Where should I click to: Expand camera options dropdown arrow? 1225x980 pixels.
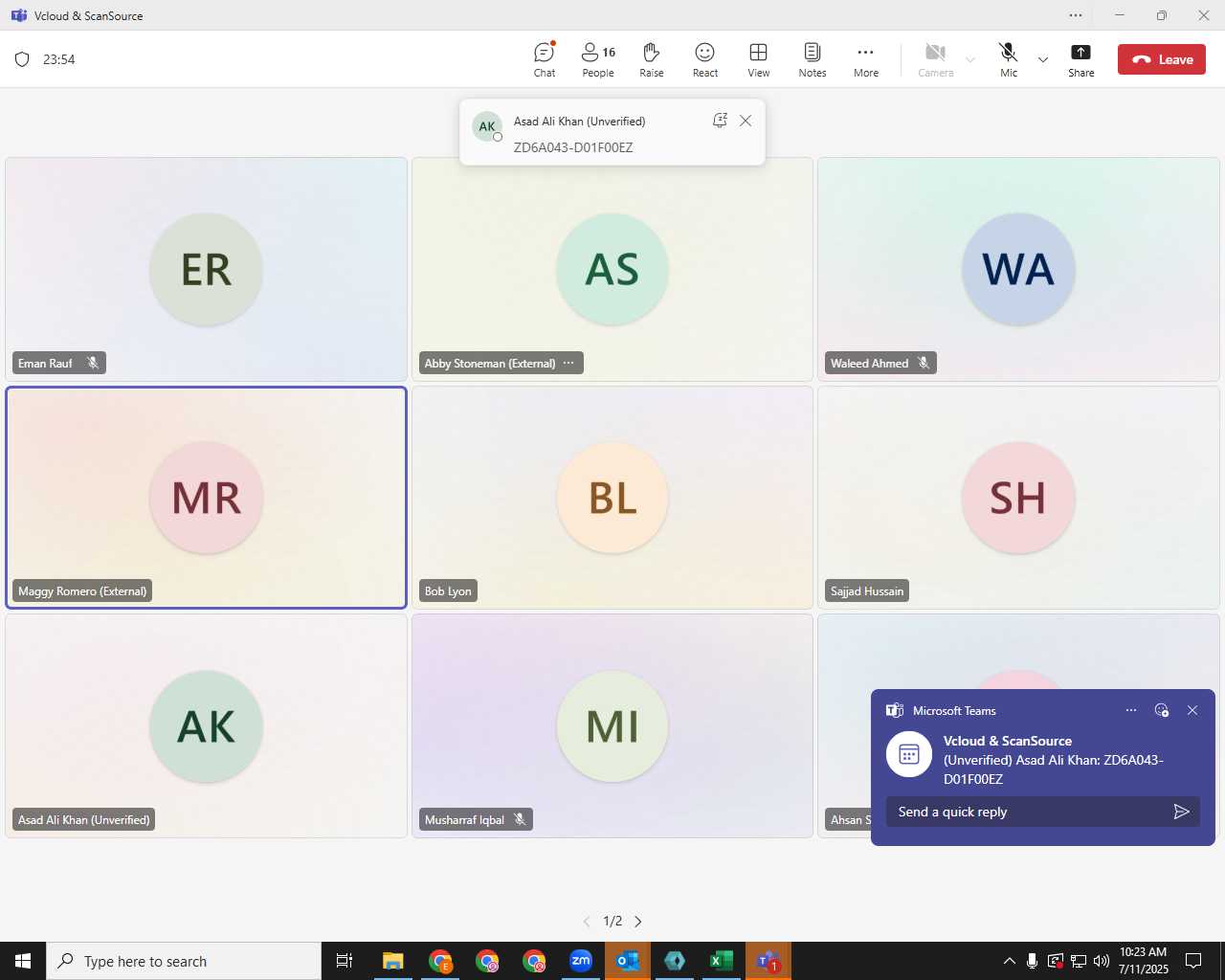tap(970, 59)
